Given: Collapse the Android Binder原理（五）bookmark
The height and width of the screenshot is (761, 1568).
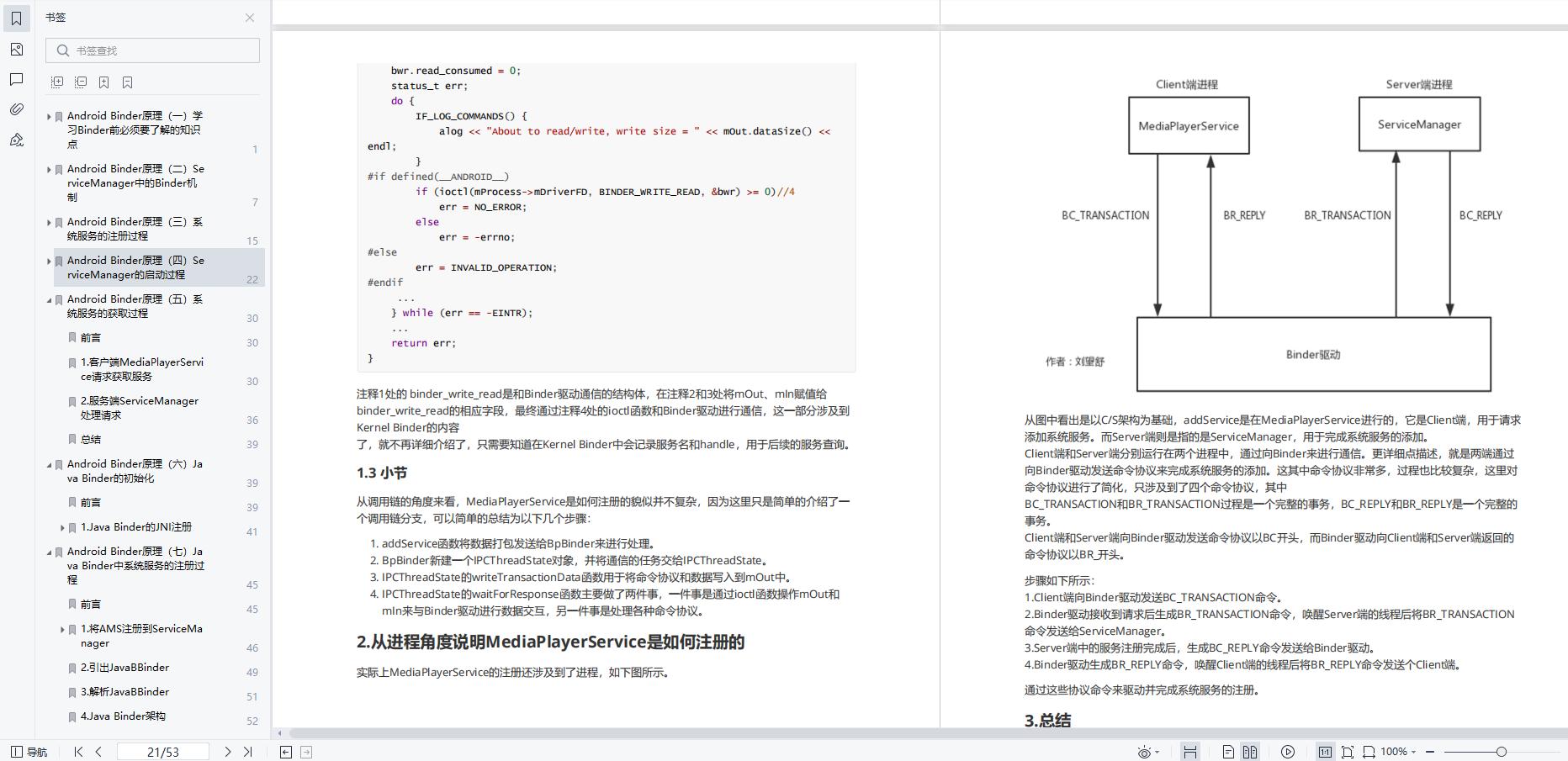Looking at the screenshot, I should [49, 300].
